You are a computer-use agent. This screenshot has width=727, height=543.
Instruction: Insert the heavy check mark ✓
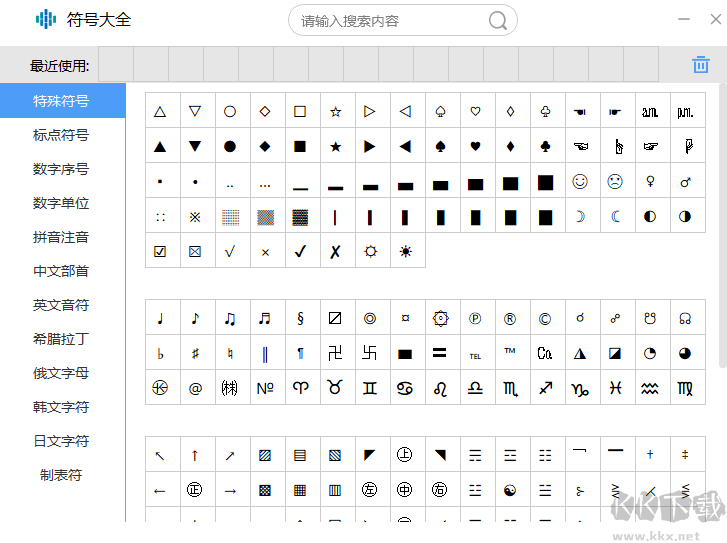point(300,251)
